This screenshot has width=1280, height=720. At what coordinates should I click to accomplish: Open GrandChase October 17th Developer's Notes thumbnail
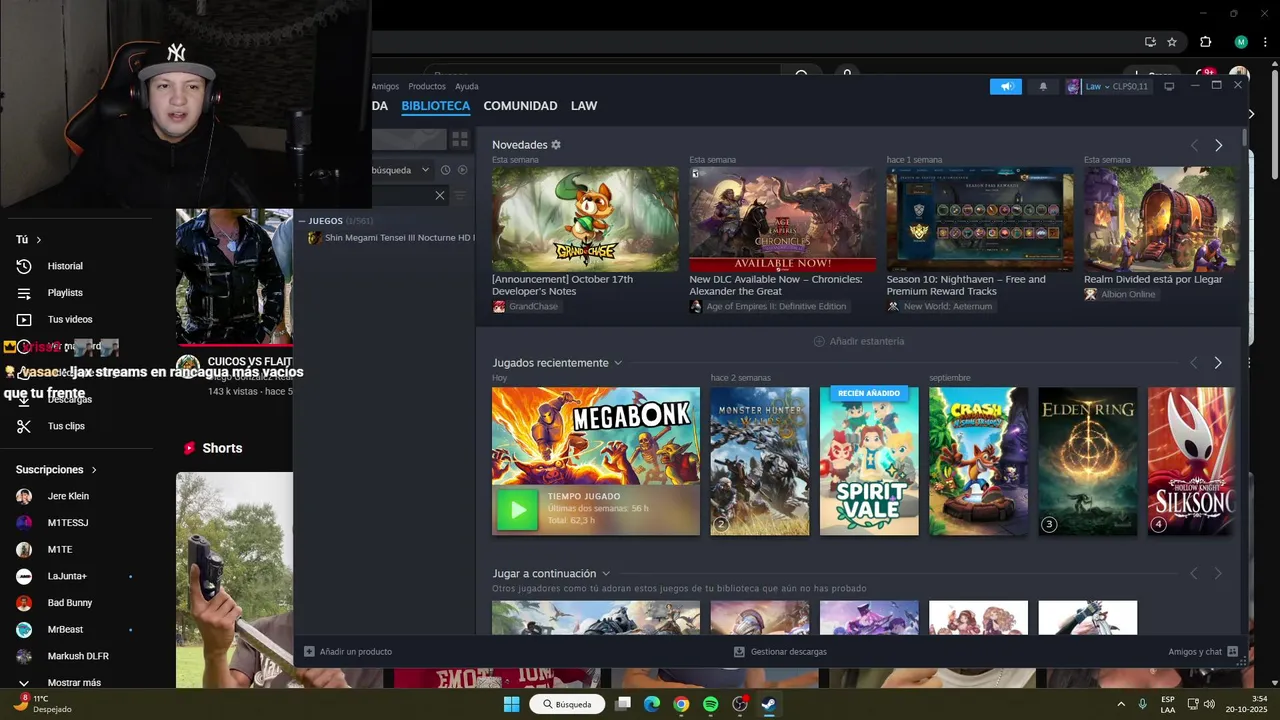585,219
